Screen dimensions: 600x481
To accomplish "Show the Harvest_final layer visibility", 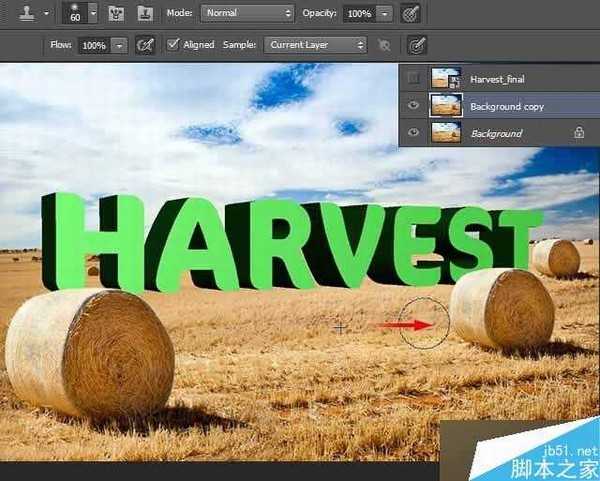I will click(x=411, y=79).
